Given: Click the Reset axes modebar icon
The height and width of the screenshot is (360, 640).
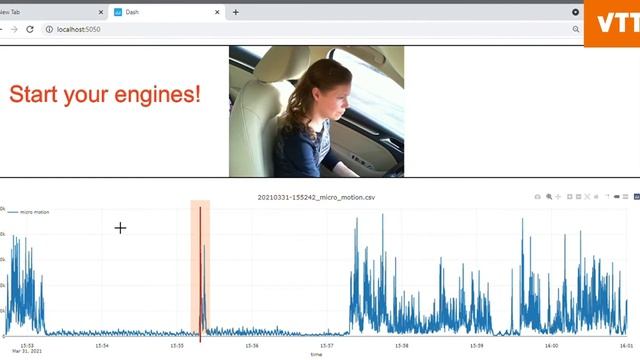Looking at the screenshot, I should (x=596, y=197).
